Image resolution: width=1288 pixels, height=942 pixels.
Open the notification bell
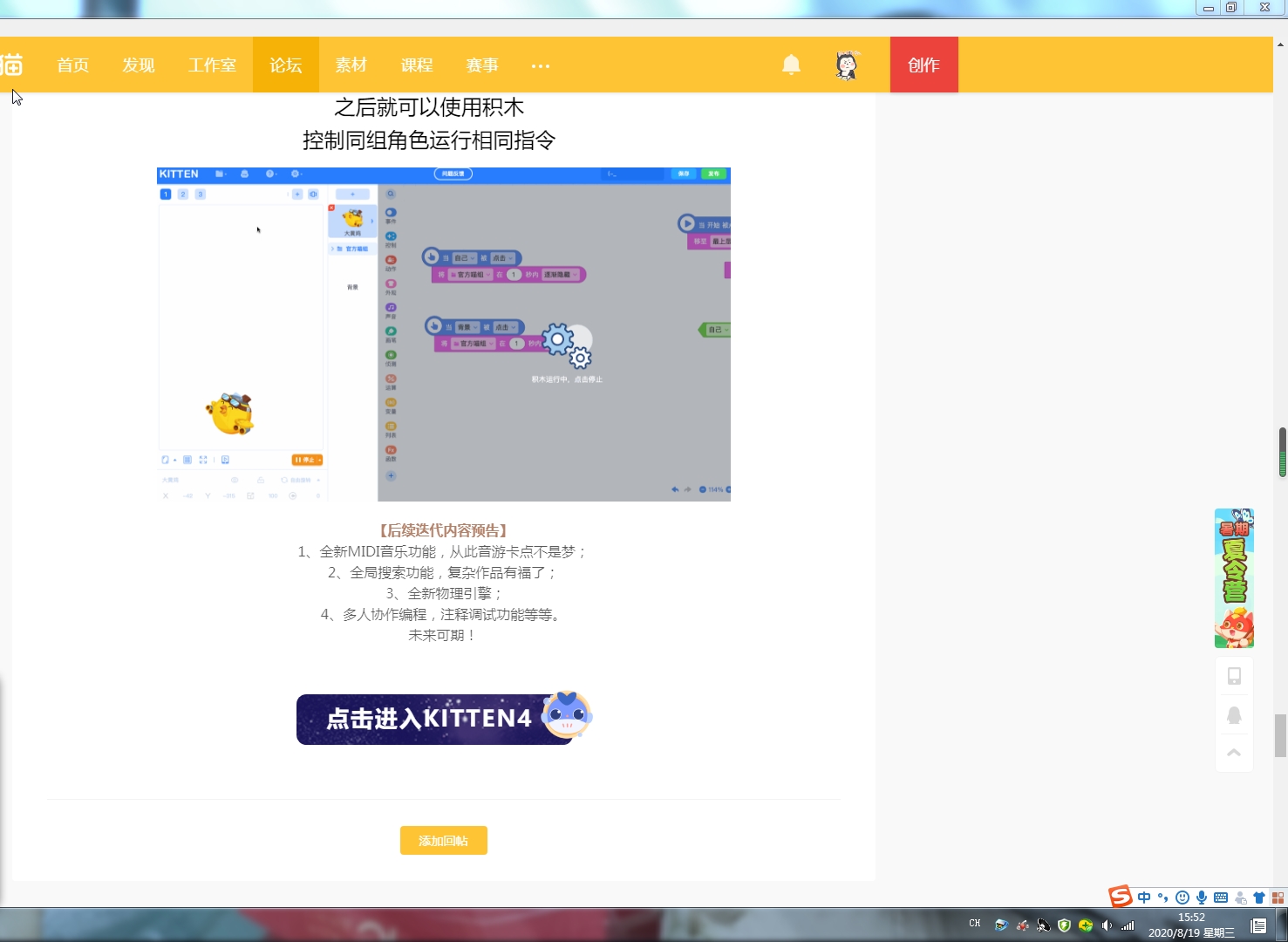point(791,65)
